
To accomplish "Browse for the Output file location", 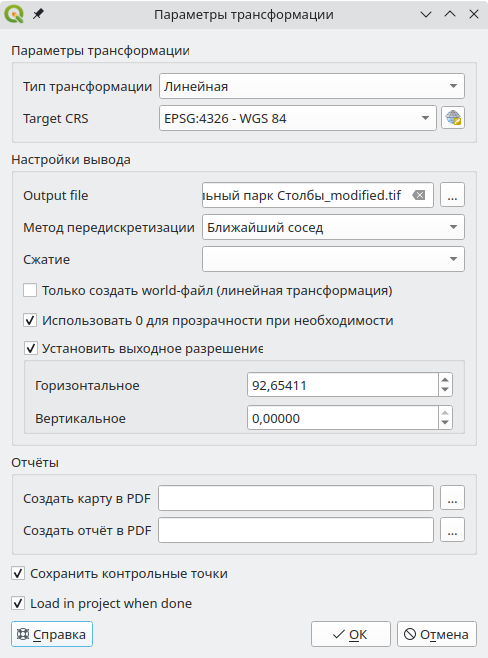I will coord(452,195).
